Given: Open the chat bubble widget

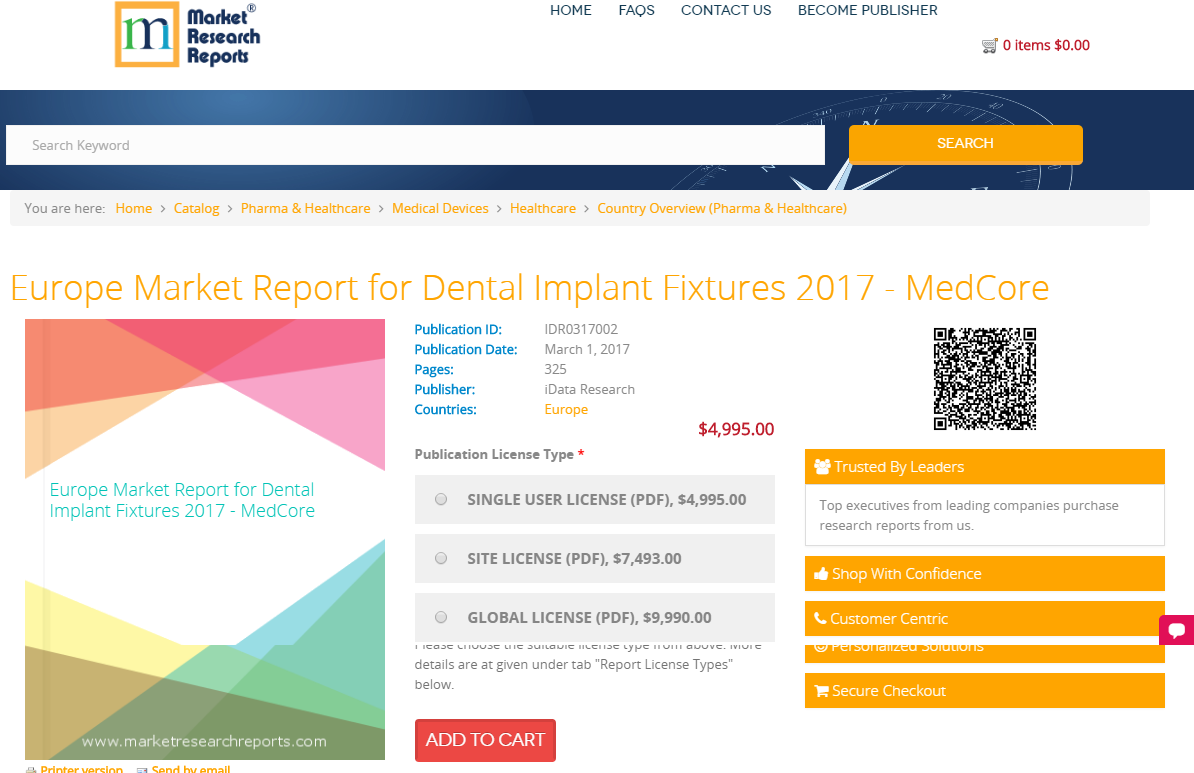Looking at the screenshot, I should [1176, 630].
